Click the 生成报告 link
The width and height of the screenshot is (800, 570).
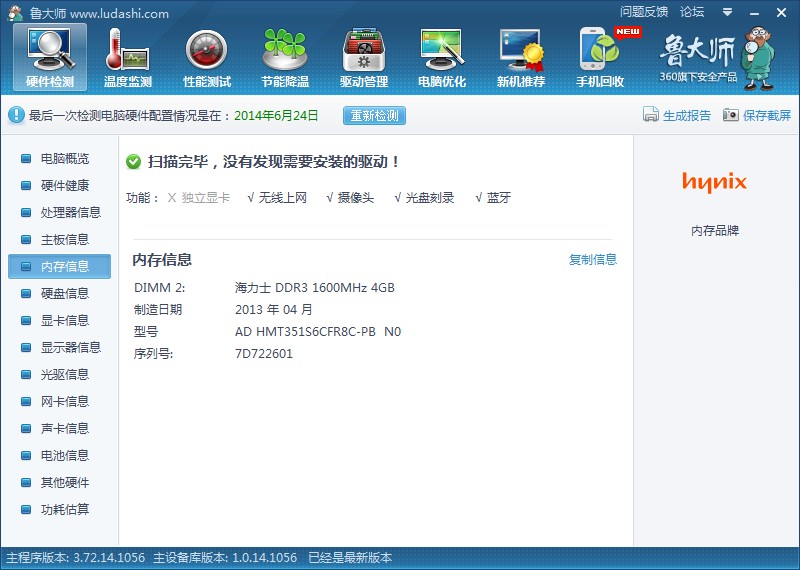click(x=687, y=115)
